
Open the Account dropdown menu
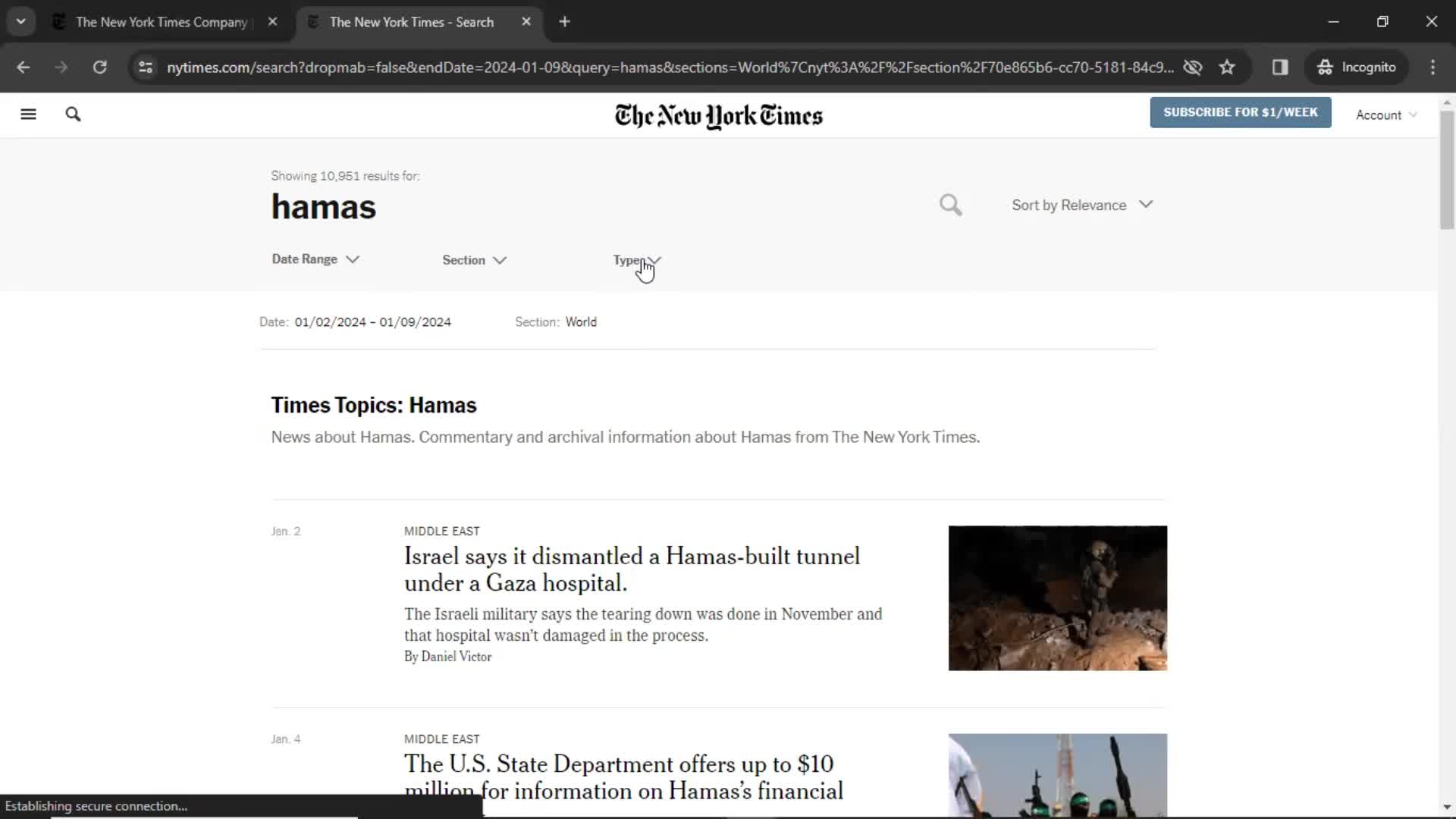click(x=1386, y=115)
